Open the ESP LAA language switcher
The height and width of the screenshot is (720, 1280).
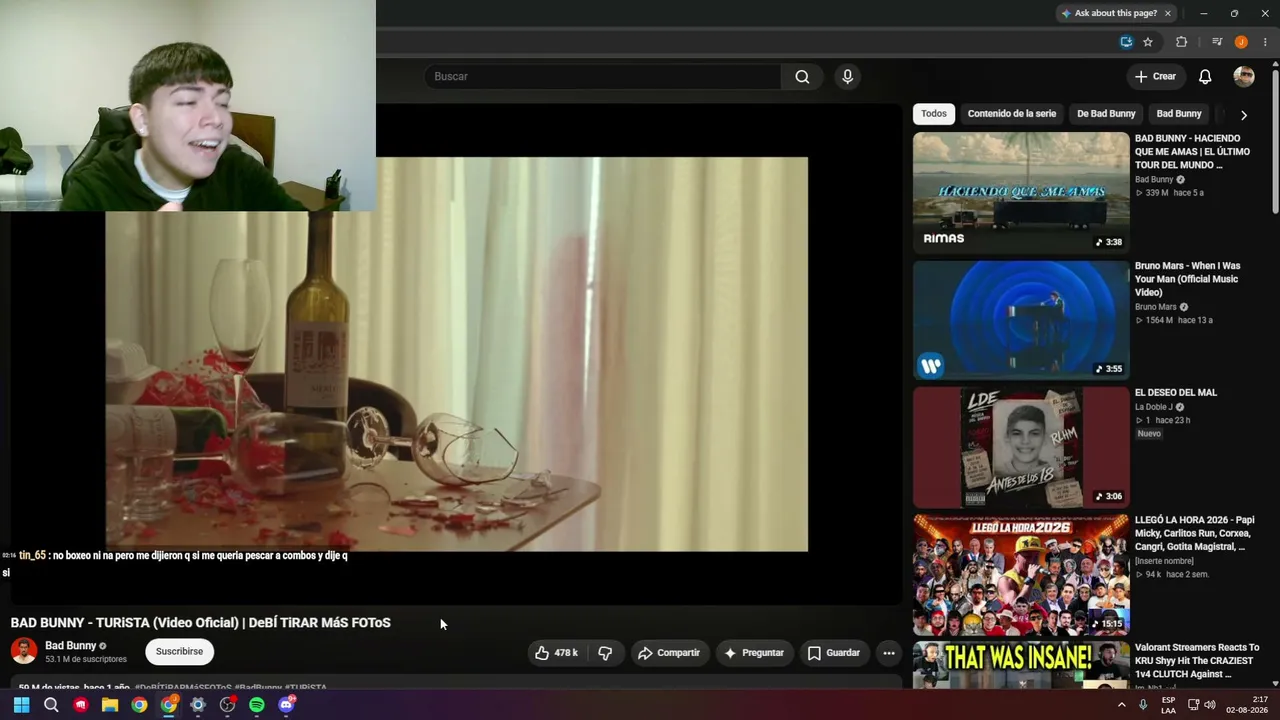coord(1168,705)
